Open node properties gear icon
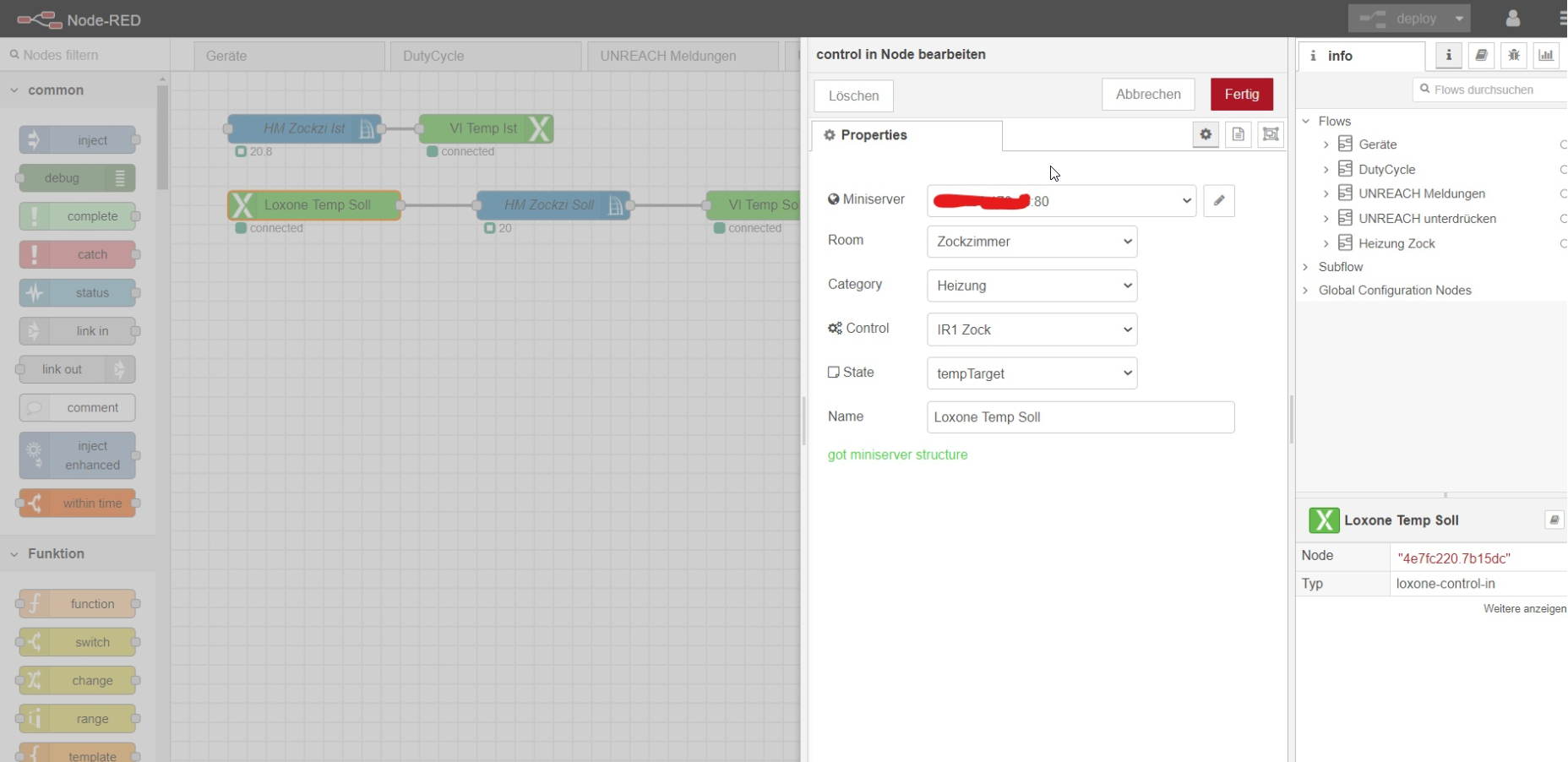The width and height of the screenshot is (1568, 762). click(1206, 134)
